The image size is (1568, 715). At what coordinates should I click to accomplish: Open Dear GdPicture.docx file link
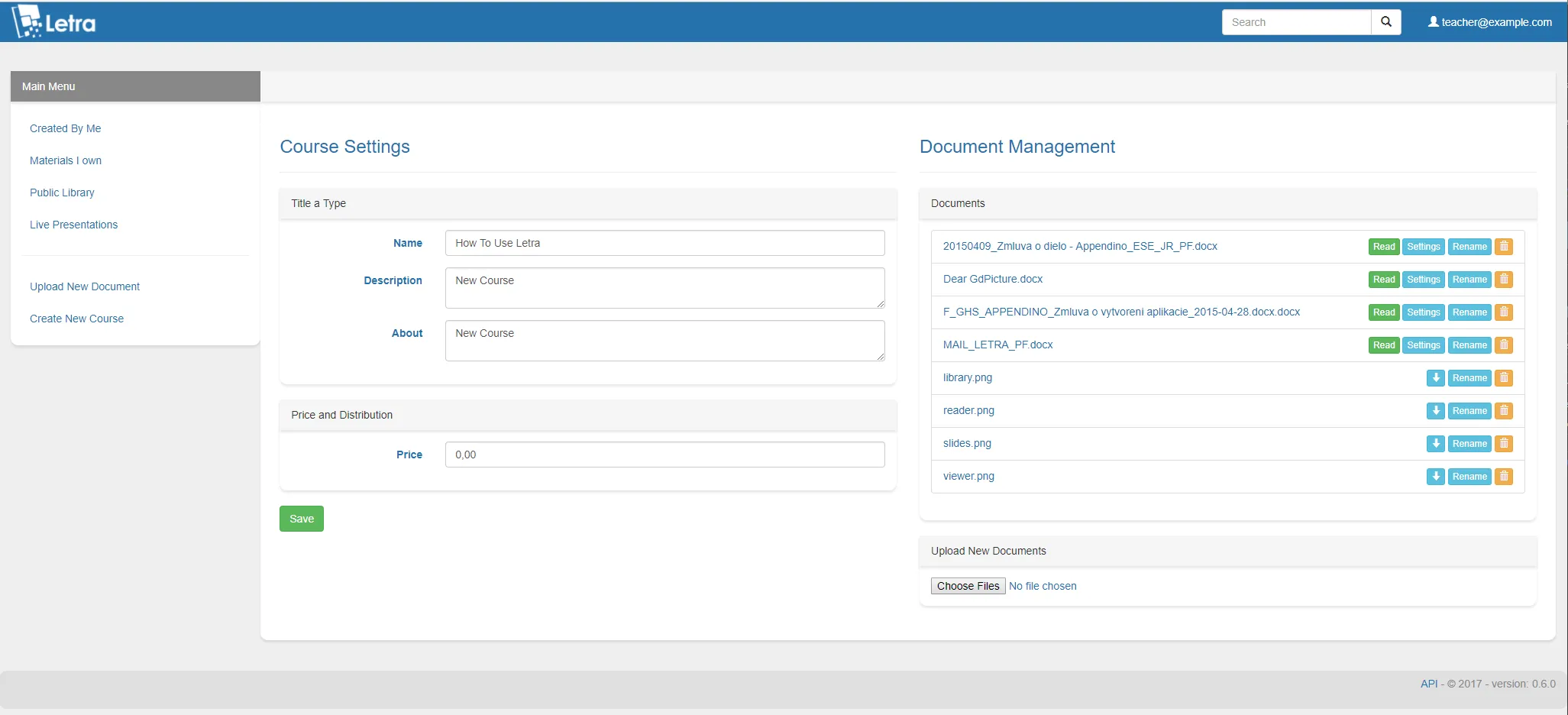pyautogui.click(x=993, y=279)
